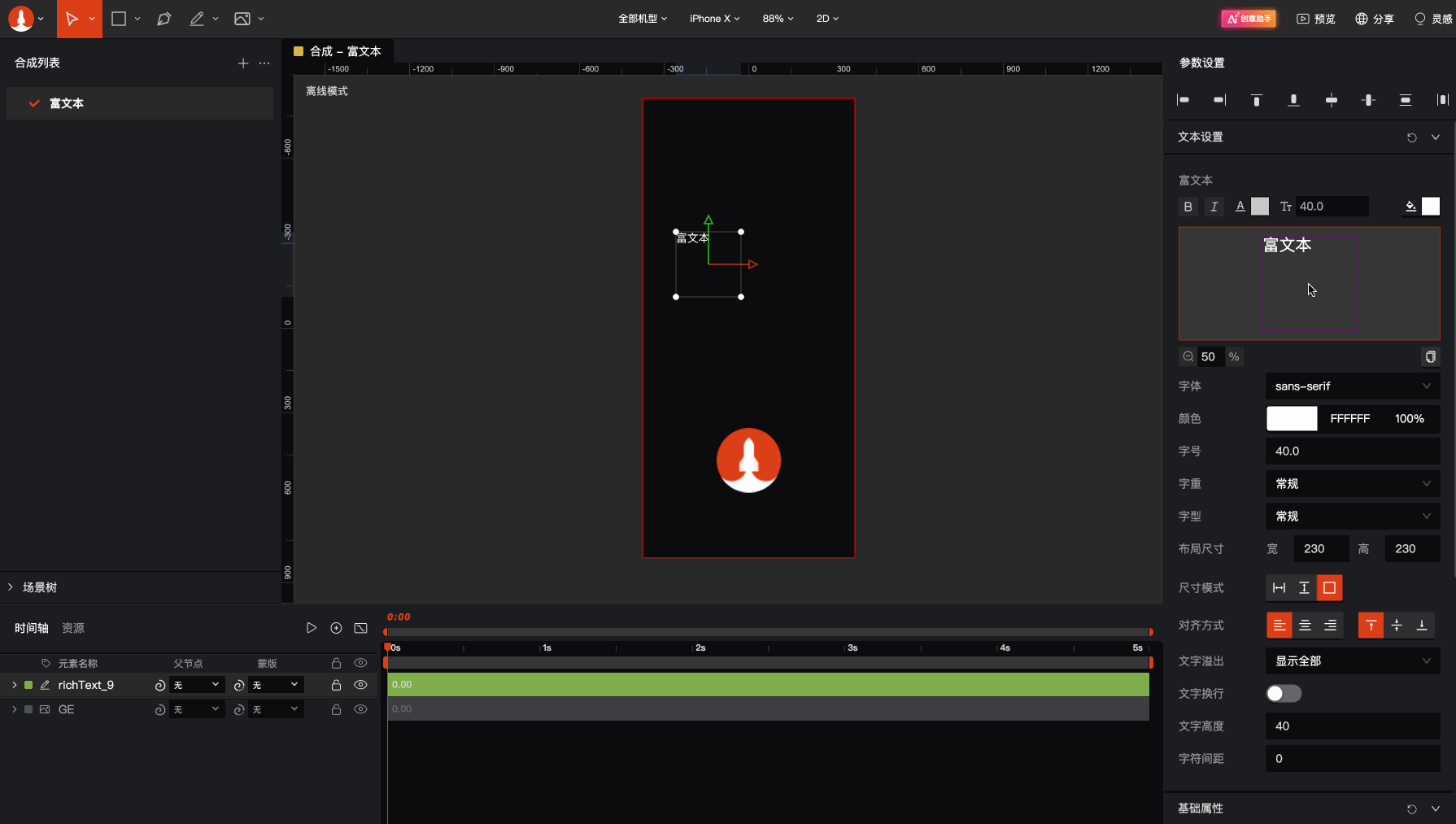Toggle bold in rich text toolbar
The height and width of the screenshot is (824, 1456).
click(1188, 207)
